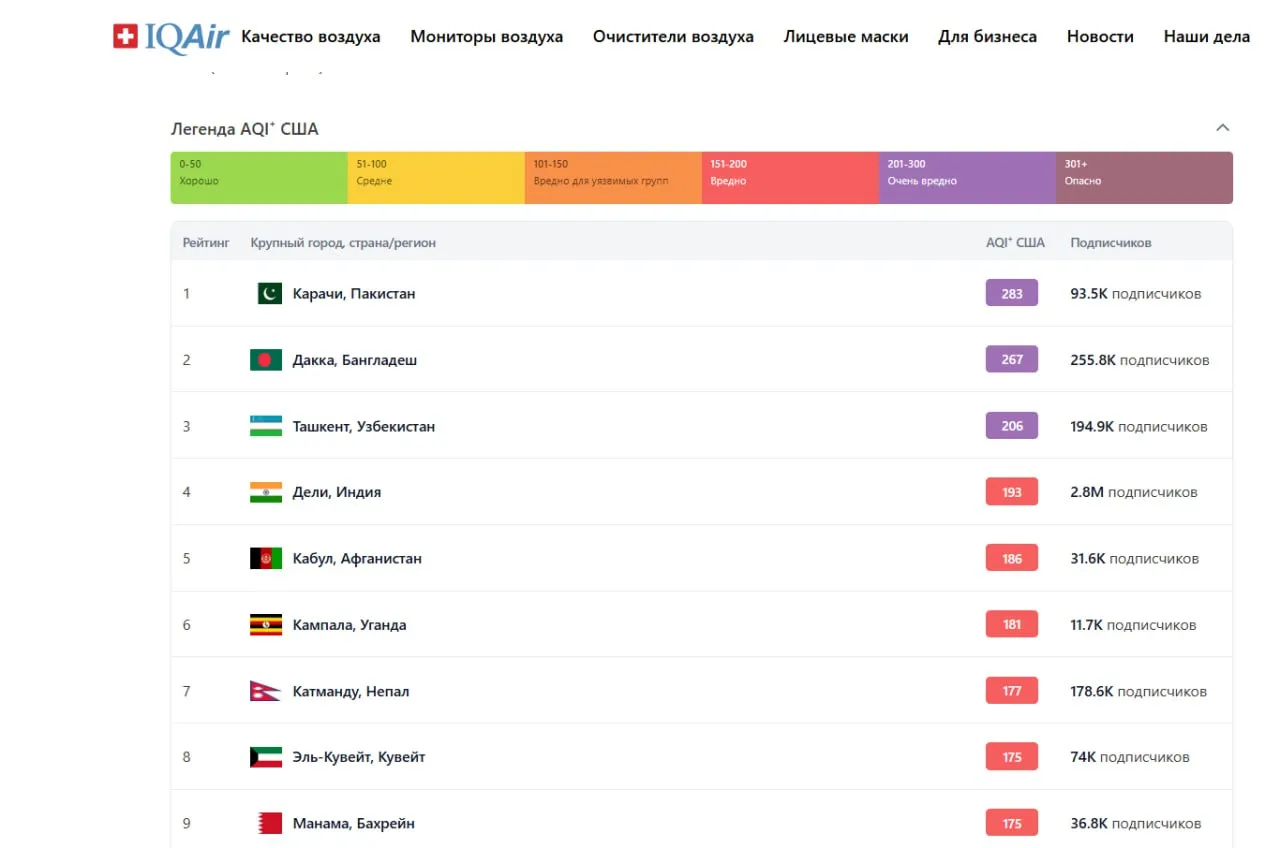Go to the Новости page

coord(1100,37)
